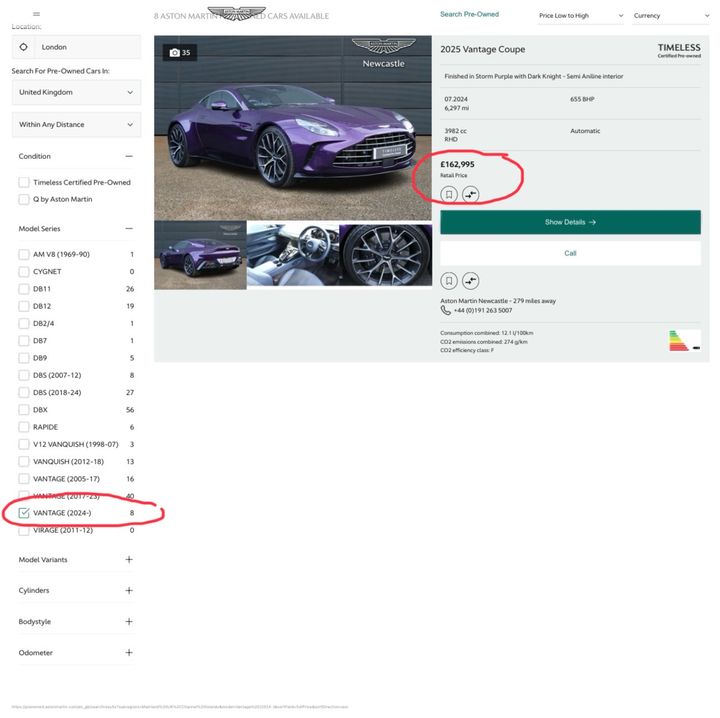Uncheck the VANTAGE (2024-) checkbox
Image resolution: width=720 pixels, height=718 pixels.
click(x=24, y=513)
